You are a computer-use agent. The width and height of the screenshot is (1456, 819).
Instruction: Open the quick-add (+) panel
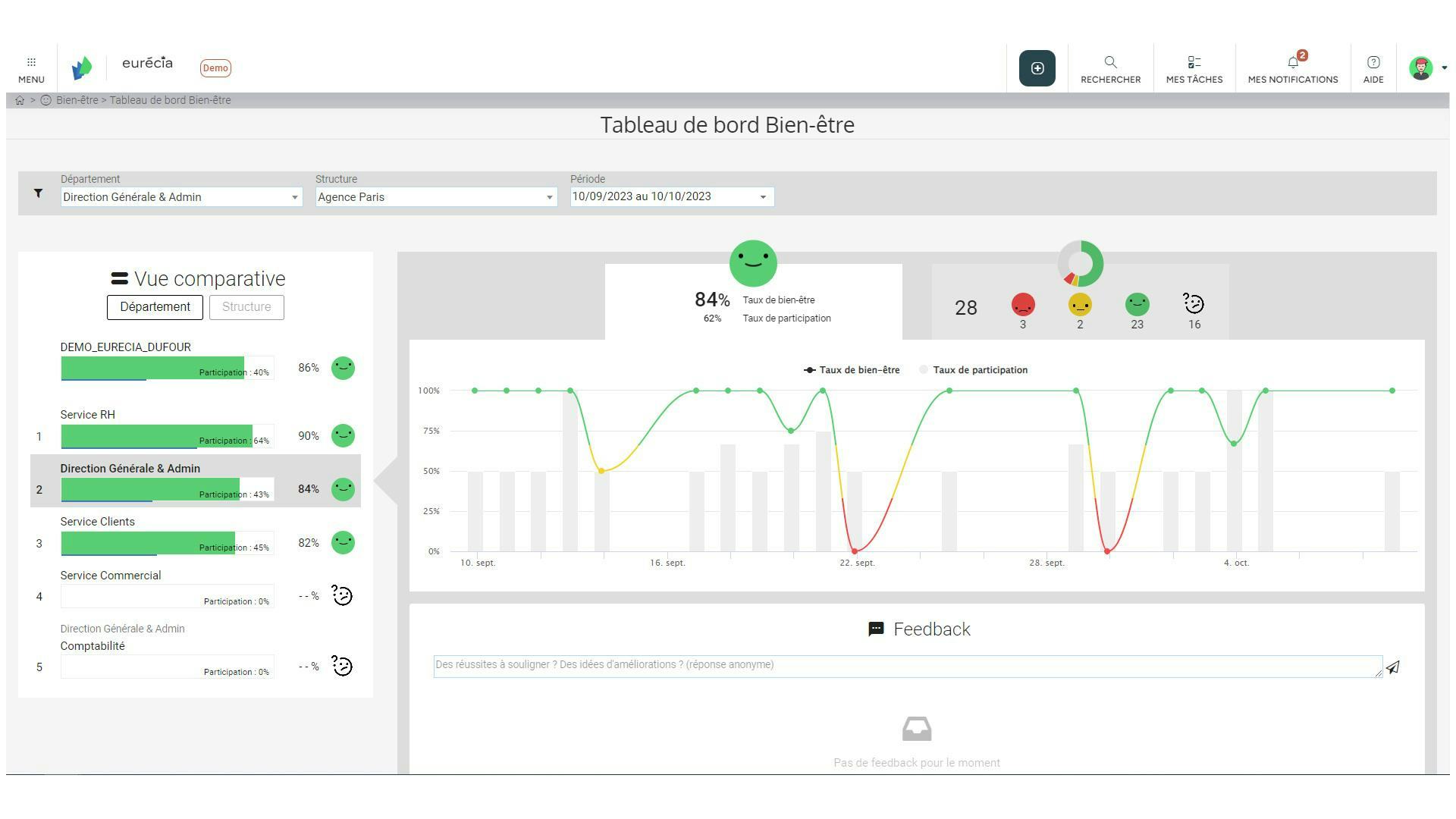coord(1036,67)
